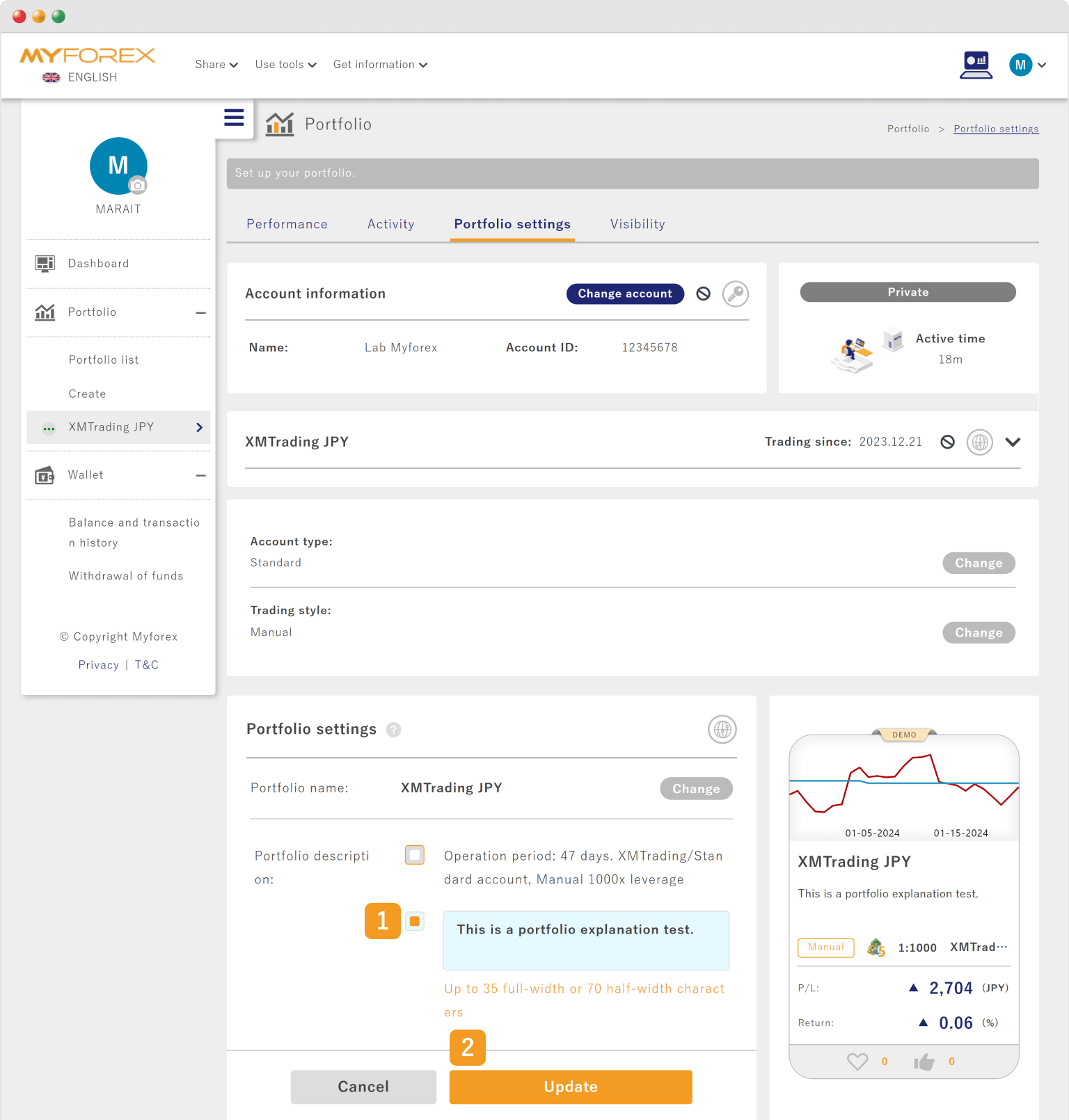Open Create in sidebar

[88, 394]
